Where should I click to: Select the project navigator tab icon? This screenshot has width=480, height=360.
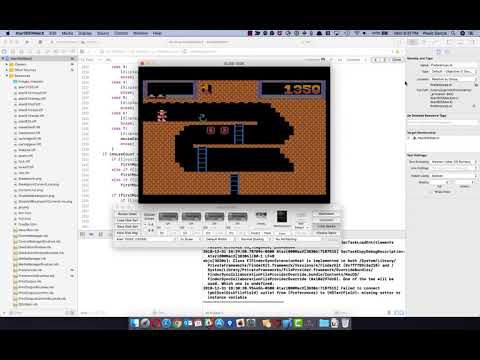click(x=5, y=51)
